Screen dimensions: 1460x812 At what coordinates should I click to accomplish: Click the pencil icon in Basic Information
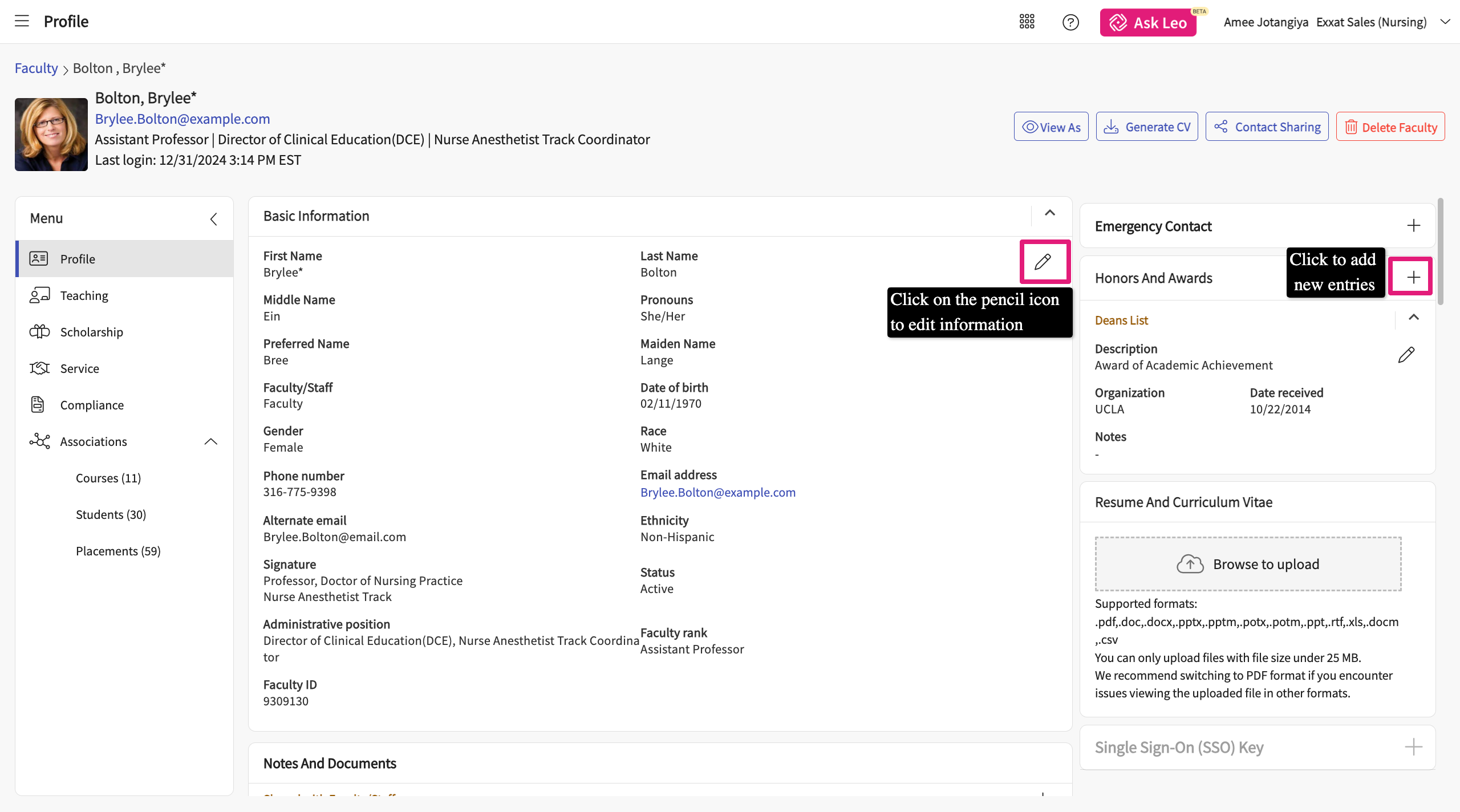tap(1043, 262)
